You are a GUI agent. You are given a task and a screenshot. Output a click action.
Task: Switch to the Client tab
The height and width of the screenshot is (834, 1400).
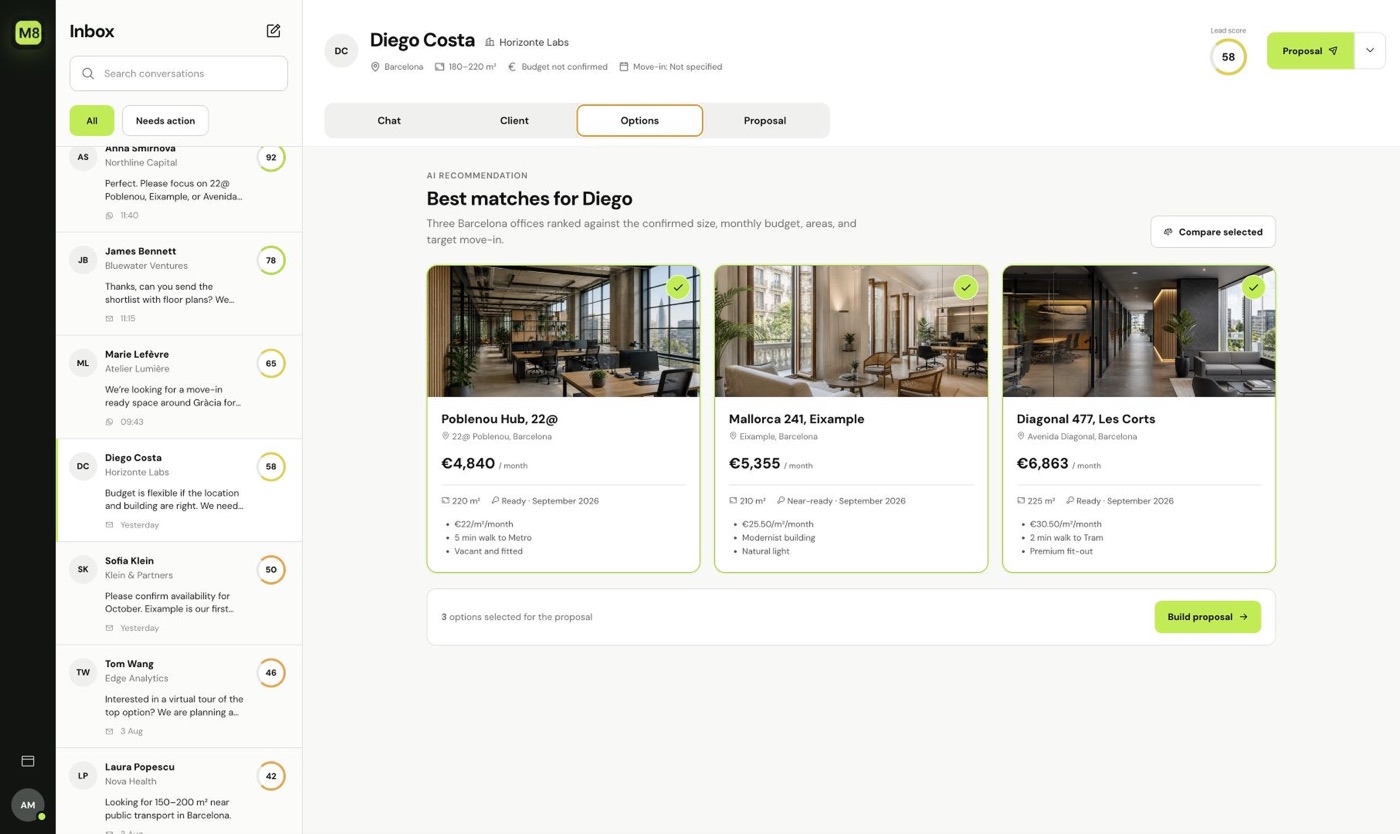[x=514, y=120]
